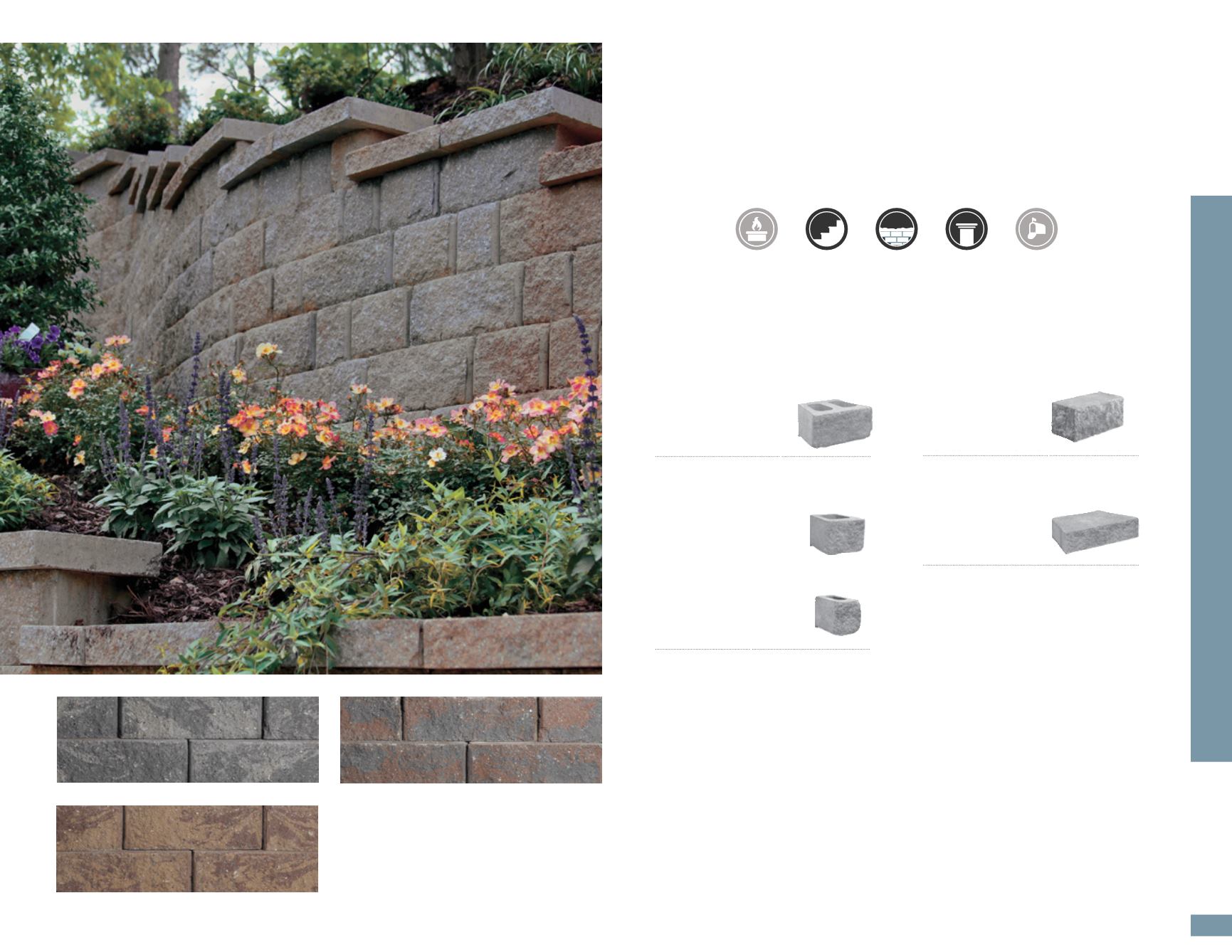This screenshot has width=1232, height=952.
Task: Click the fire pit application icon
Action: (x=757, y=229)
